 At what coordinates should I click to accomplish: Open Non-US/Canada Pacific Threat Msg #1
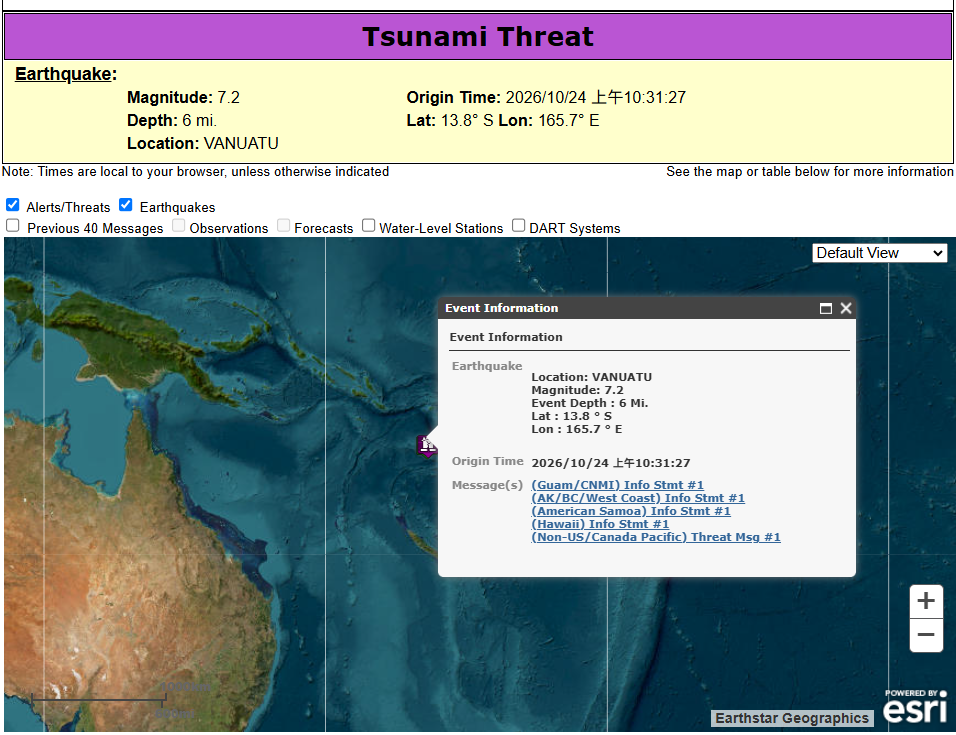coord(656,538)
